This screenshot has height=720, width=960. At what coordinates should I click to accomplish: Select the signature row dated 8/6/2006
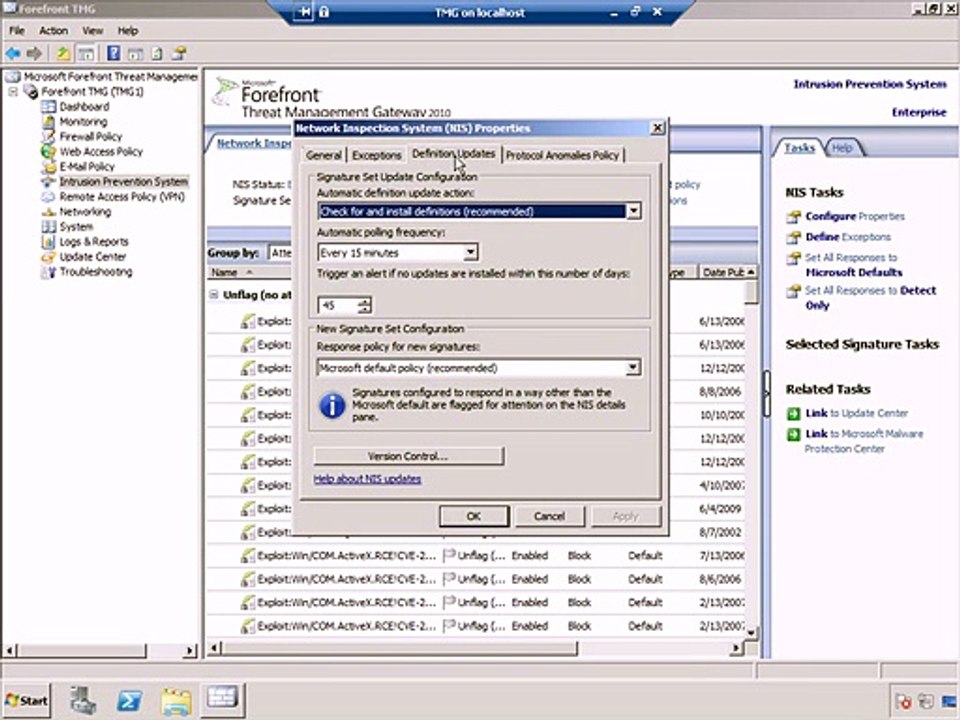[x=476, y=579]
